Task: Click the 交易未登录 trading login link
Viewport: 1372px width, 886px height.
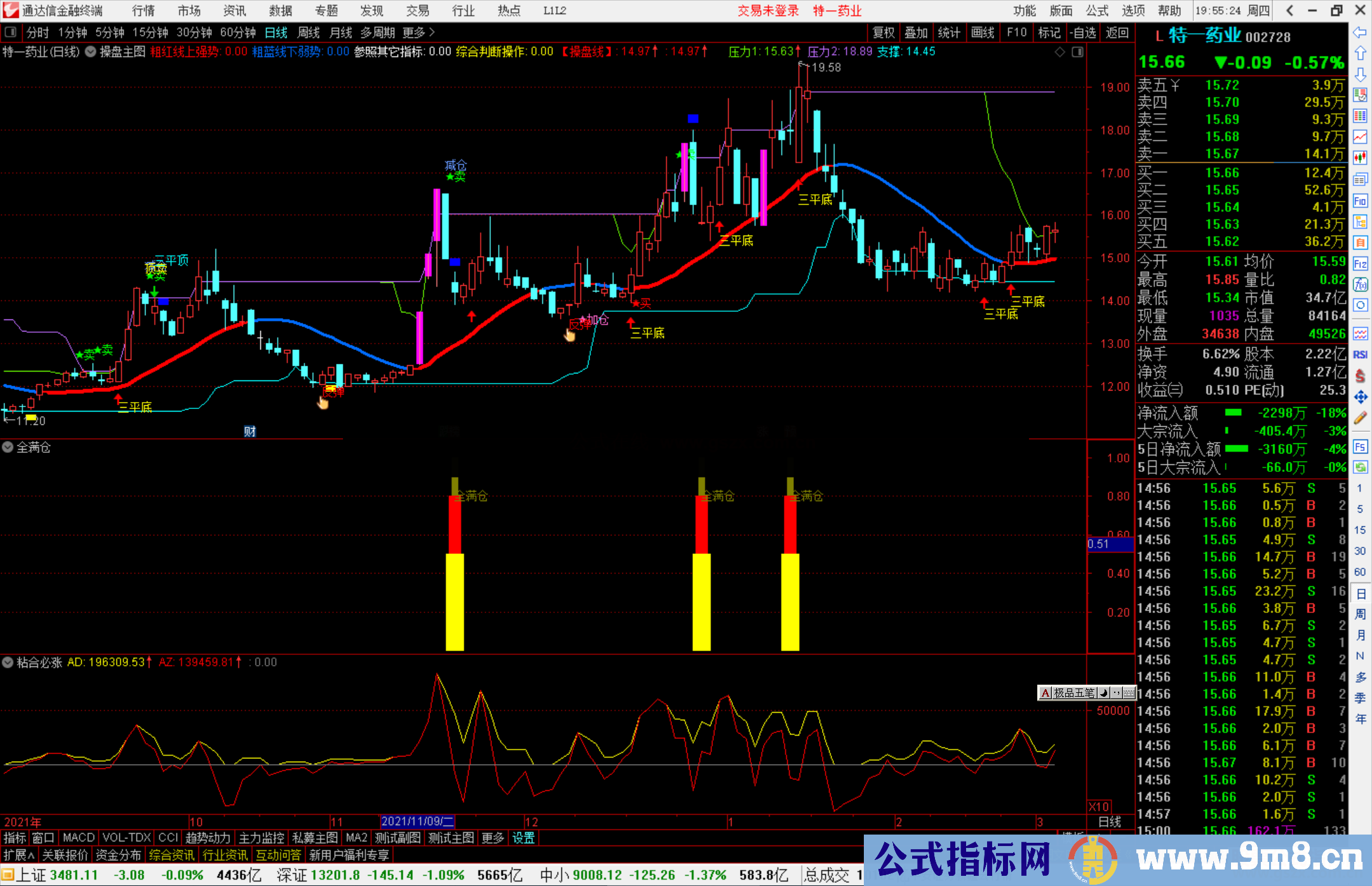Action: (x=767, y=11)
